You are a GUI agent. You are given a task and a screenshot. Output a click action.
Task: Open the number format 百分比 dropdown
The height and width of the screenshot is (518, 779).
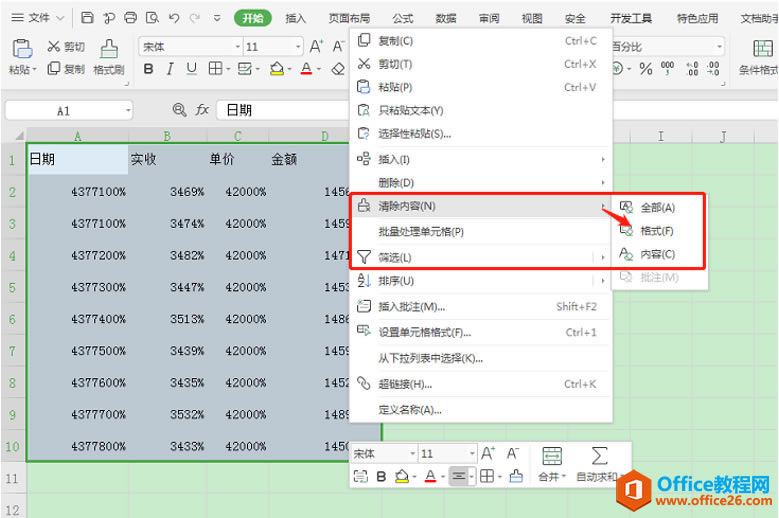coord(719,47)
